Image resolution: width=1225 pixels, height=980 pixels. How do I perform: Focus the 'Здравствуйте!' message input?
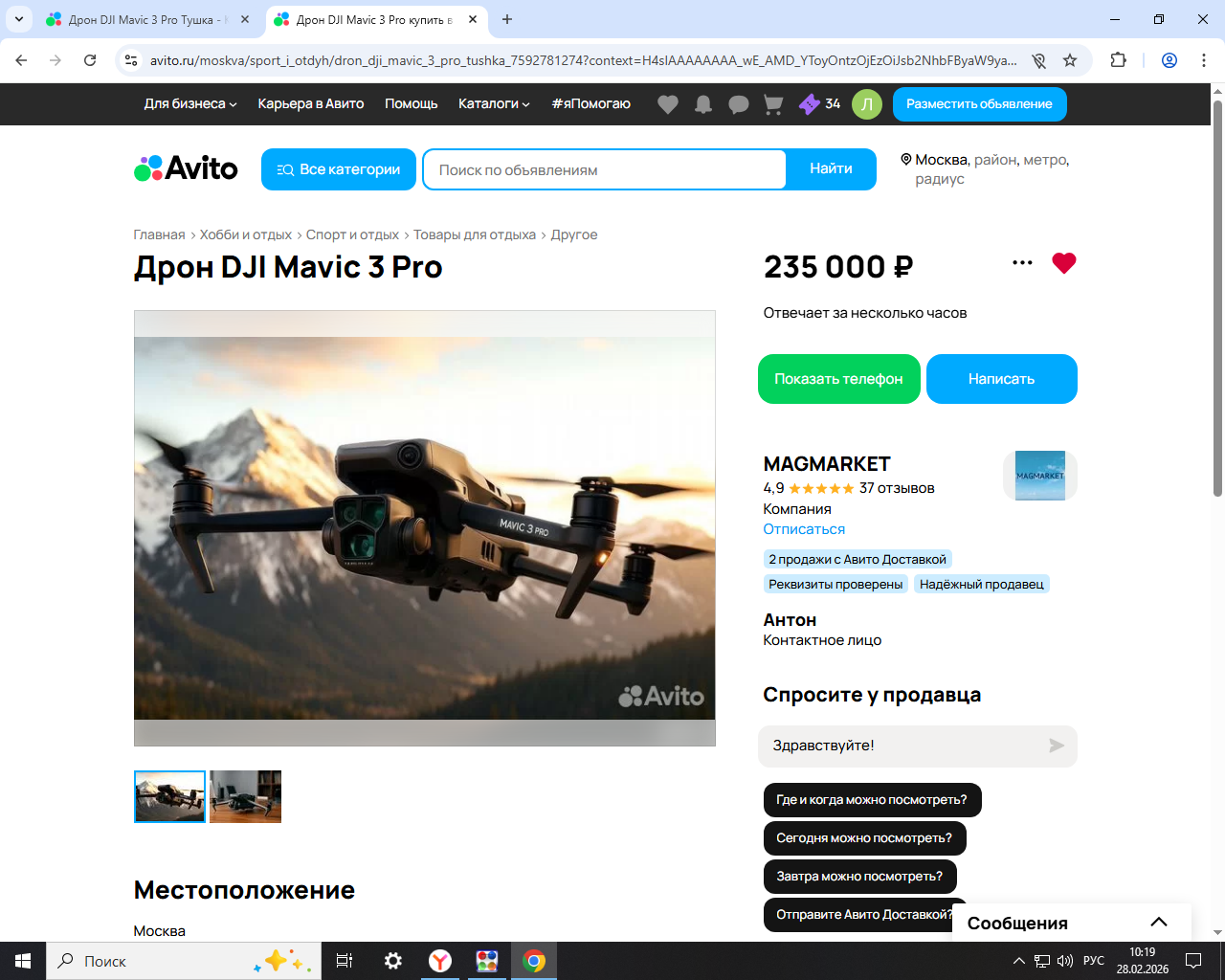[903, 746]
